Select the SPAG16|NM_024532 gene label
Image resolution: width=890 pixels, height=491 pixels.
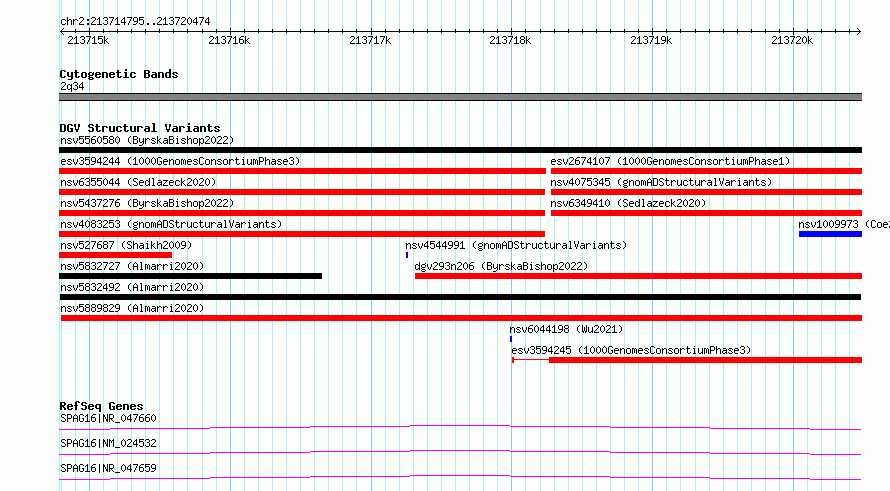[x=108, y=443]
